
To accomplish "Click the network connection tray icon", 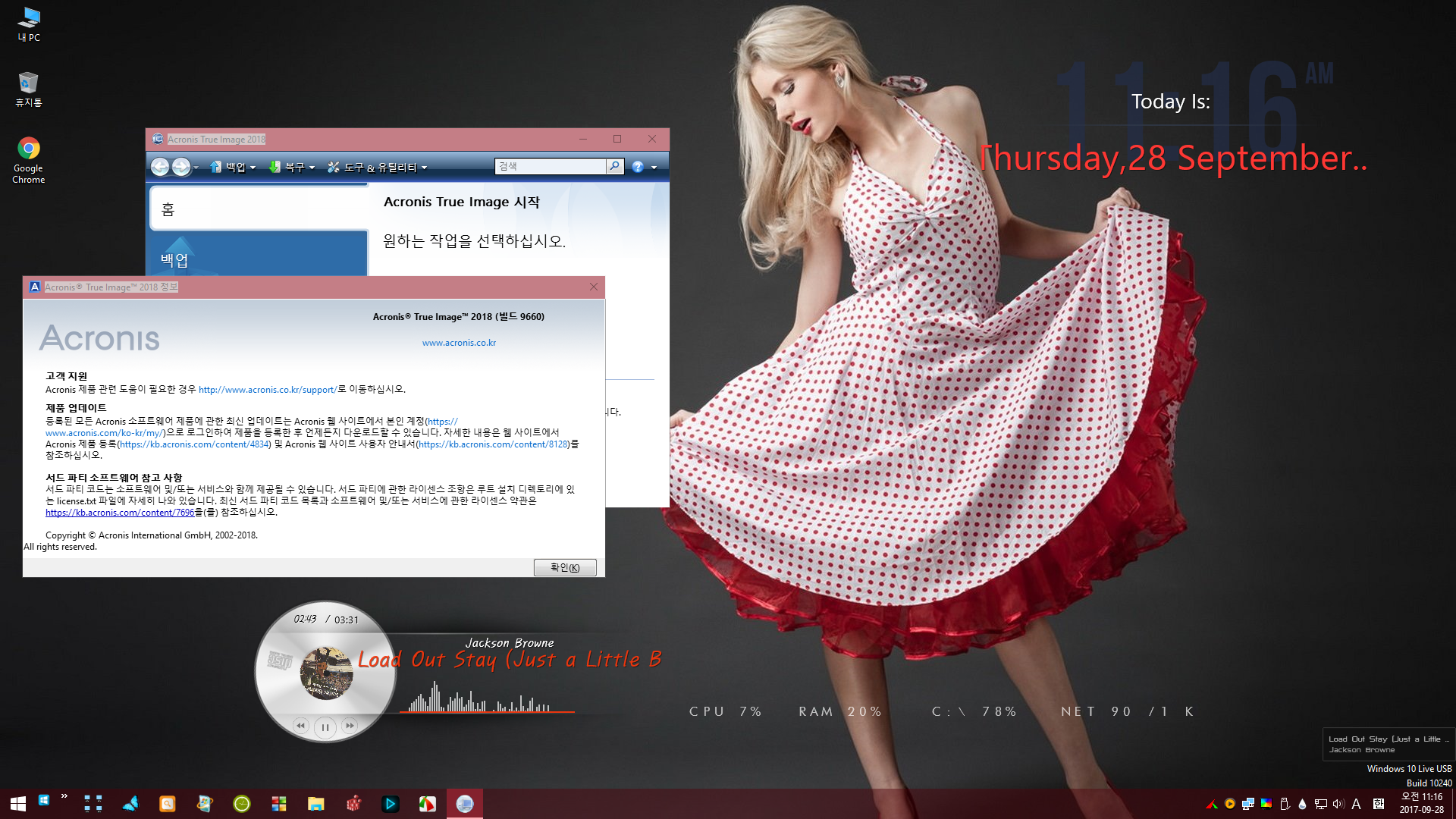I will coord(1320,804).
